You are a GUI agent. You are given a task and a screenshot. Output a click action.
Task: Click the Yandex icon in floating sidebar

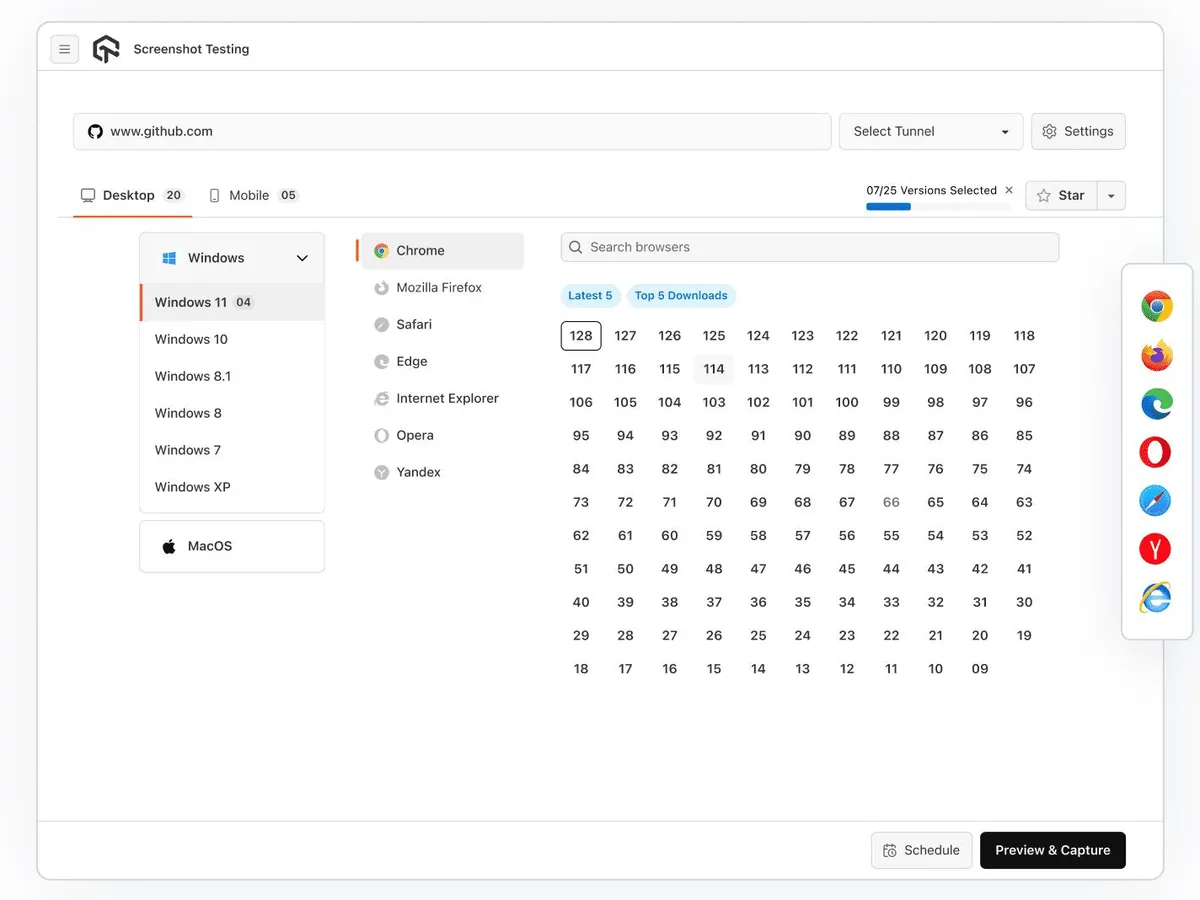[x=1157, y=549]
